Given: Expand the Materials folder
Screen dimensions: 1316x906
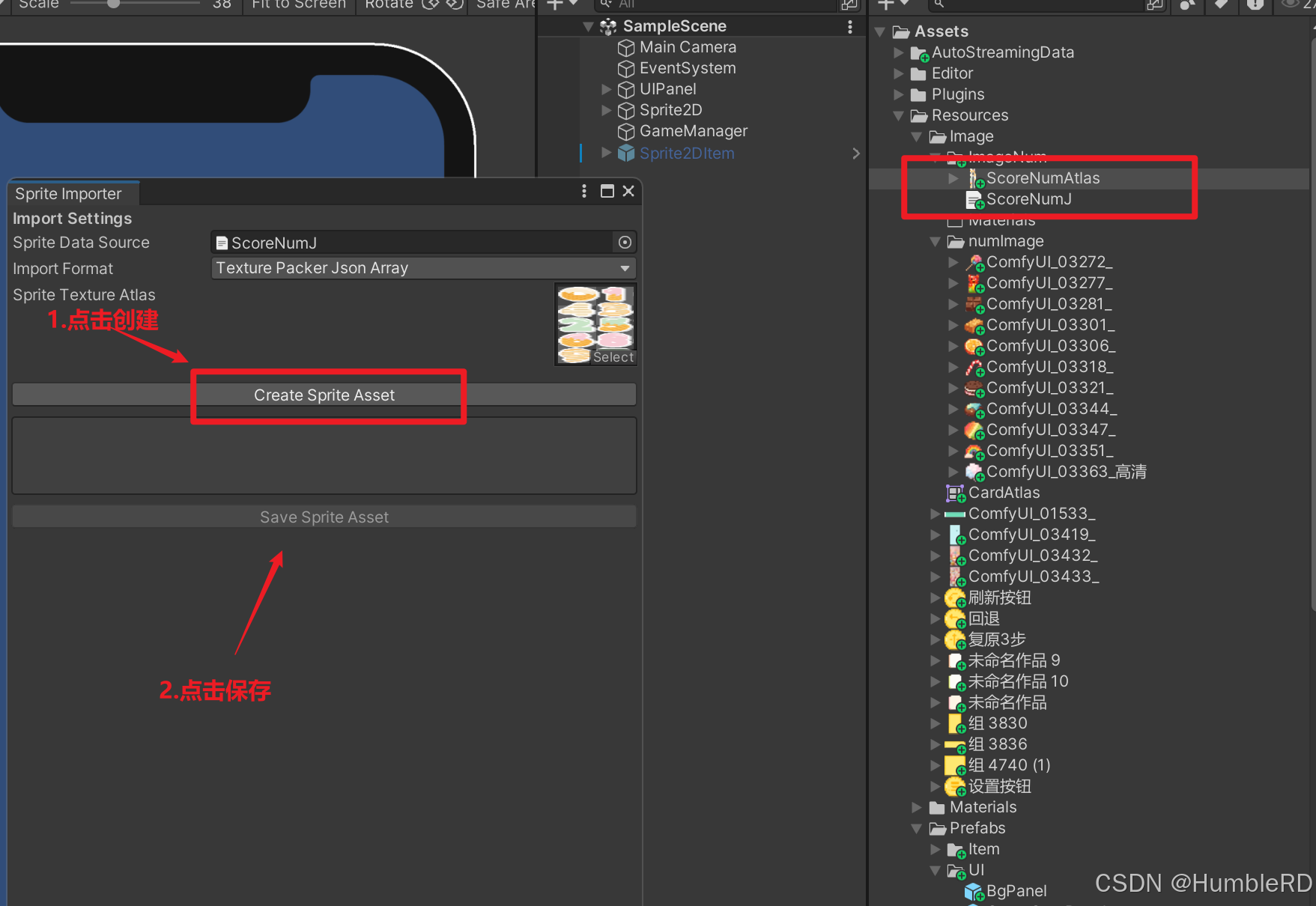Looking at the screenshot, I should [917, 807].
